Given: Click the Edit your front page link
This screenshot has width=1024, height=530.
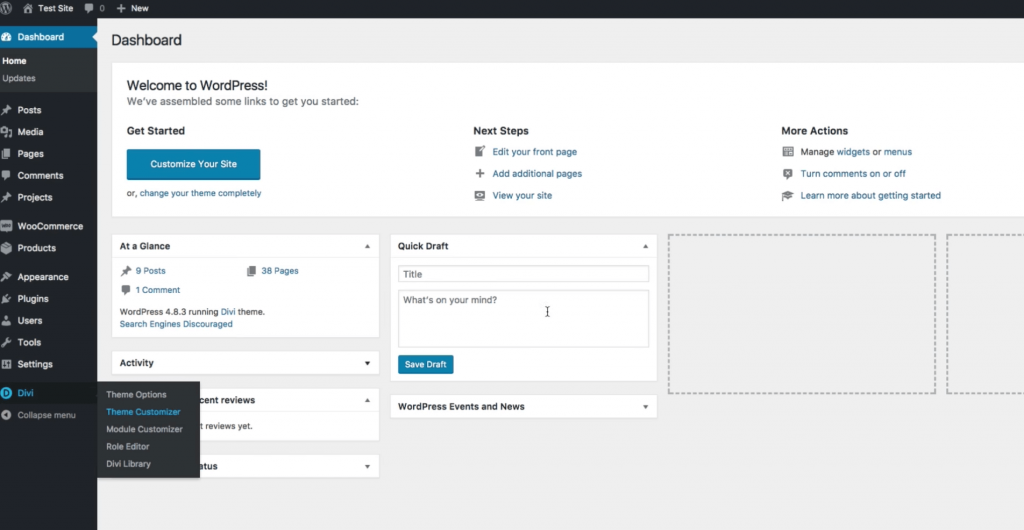Looking at the screenshot, I should pos(535,151).
